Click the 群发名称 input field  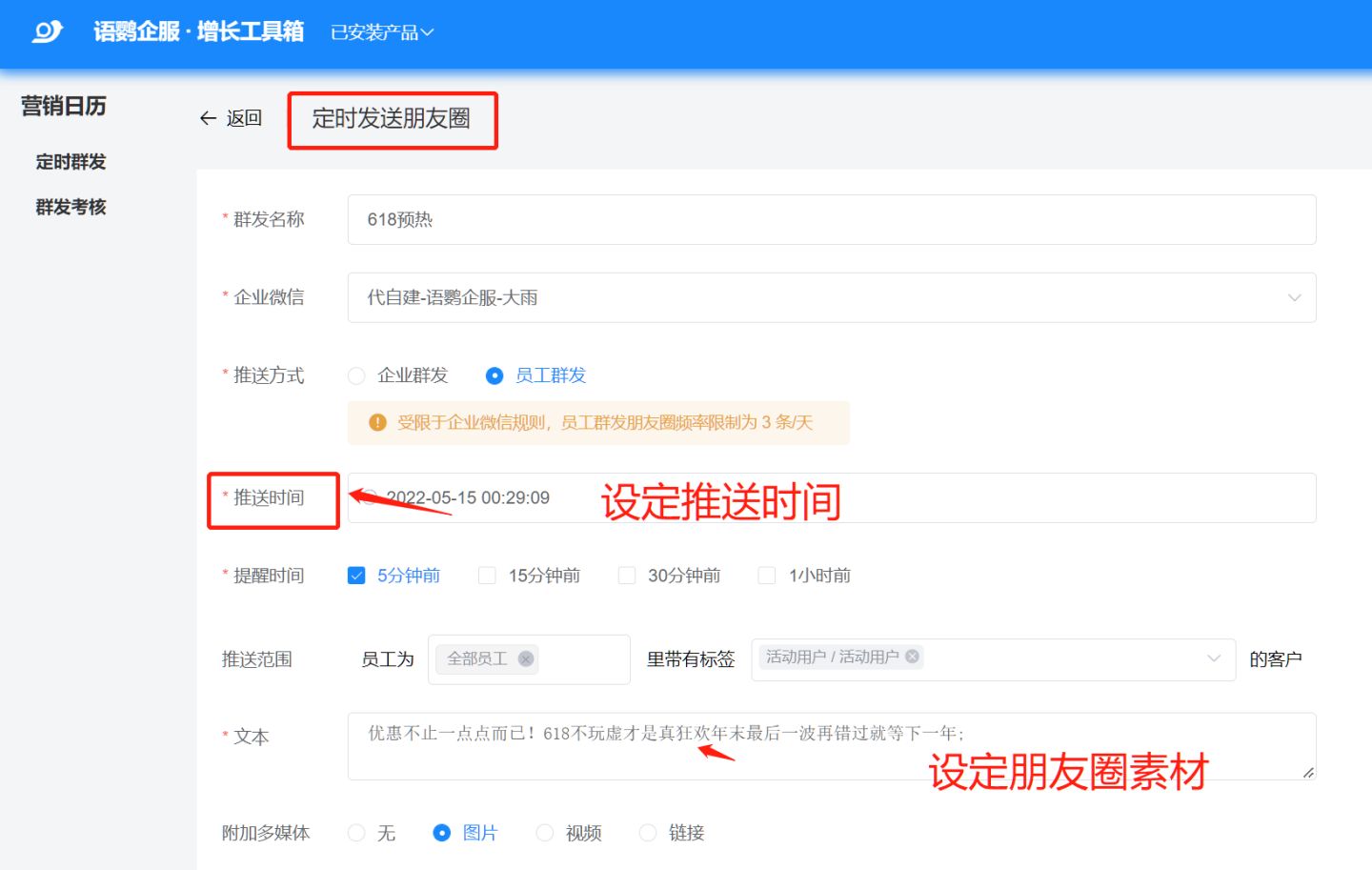pyautogui.click(x=831, y=220)
